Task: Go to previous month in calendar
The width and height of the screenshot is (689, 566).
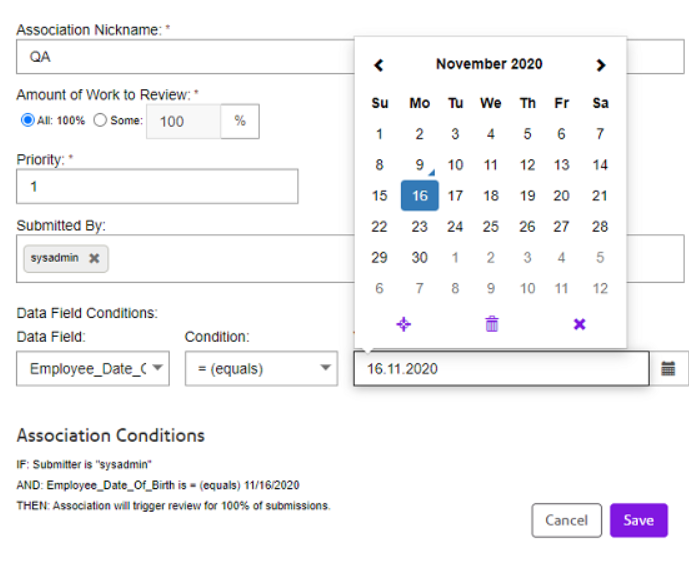Action: pyautogui.click(x=379, y=65)
